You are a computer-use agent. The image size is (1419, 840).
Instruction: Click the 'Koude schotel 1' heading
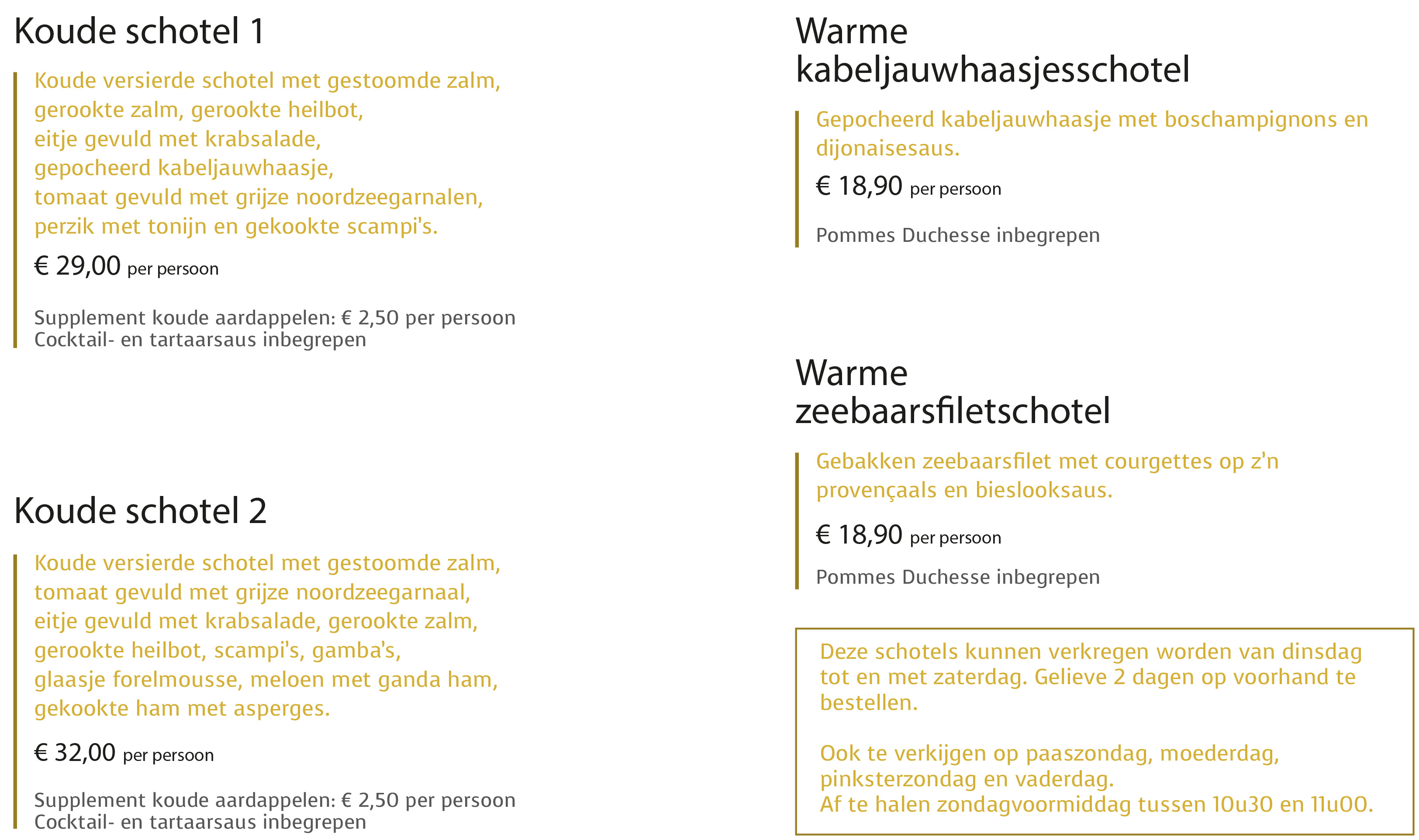pos(139,31)
